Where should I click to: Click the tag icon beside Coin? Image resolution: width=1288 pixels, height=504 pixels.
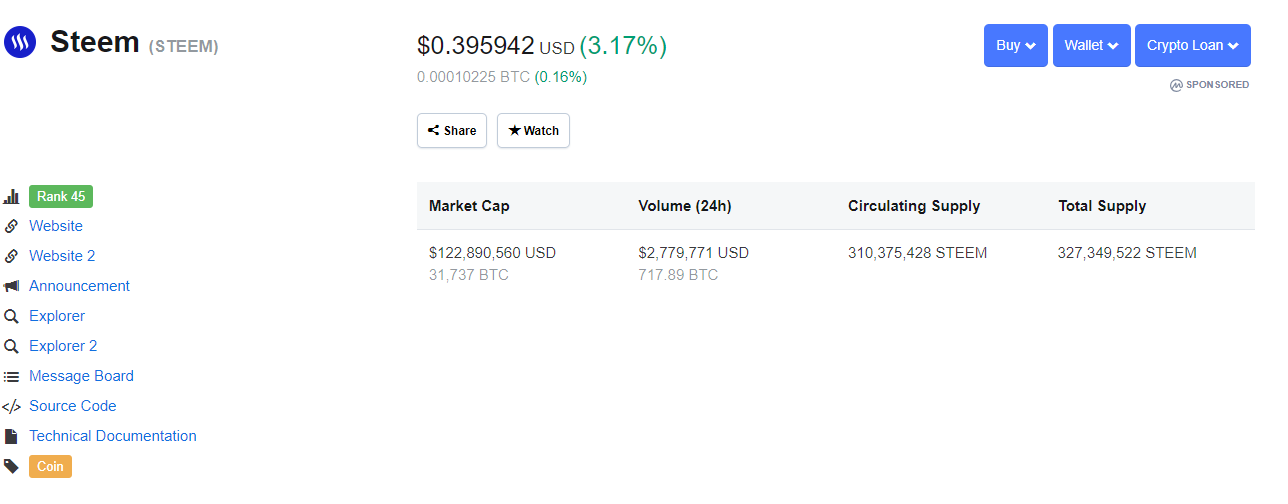(12, 466)
